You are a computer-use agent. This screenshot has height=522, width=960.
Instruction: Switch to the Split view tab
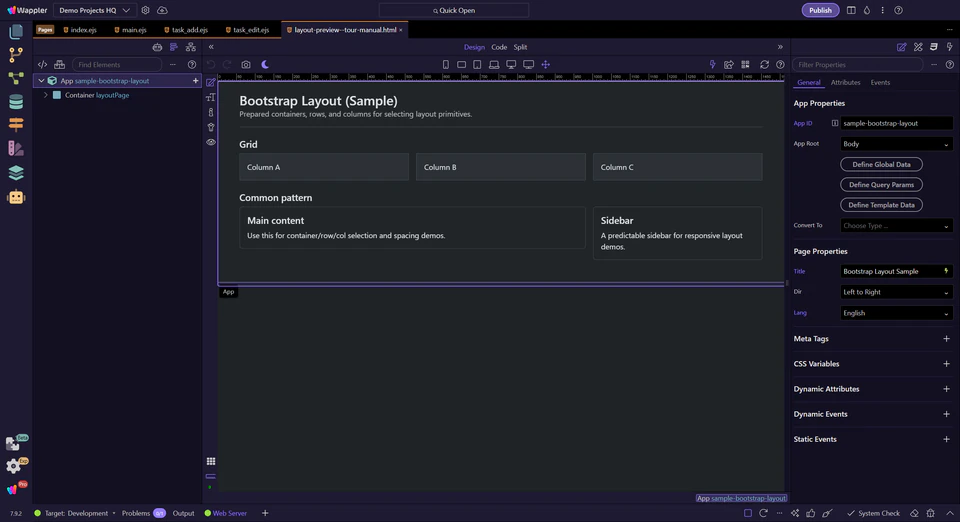tap(520, 47)
